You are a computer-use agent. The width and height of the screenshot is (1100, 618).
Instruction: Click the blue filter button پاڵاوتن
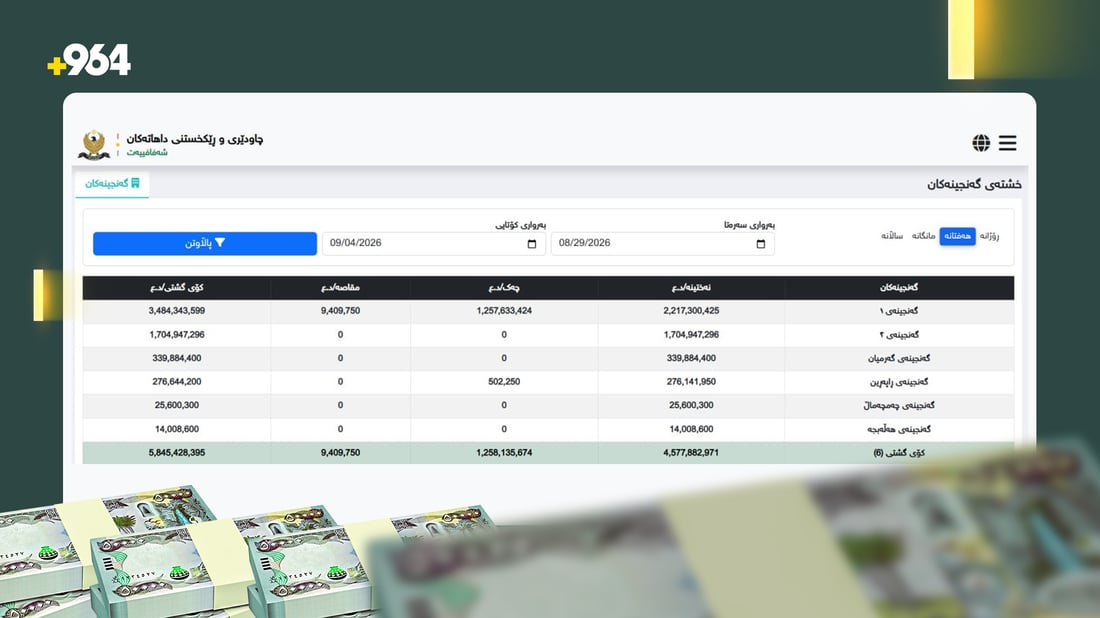click(205, 243)
